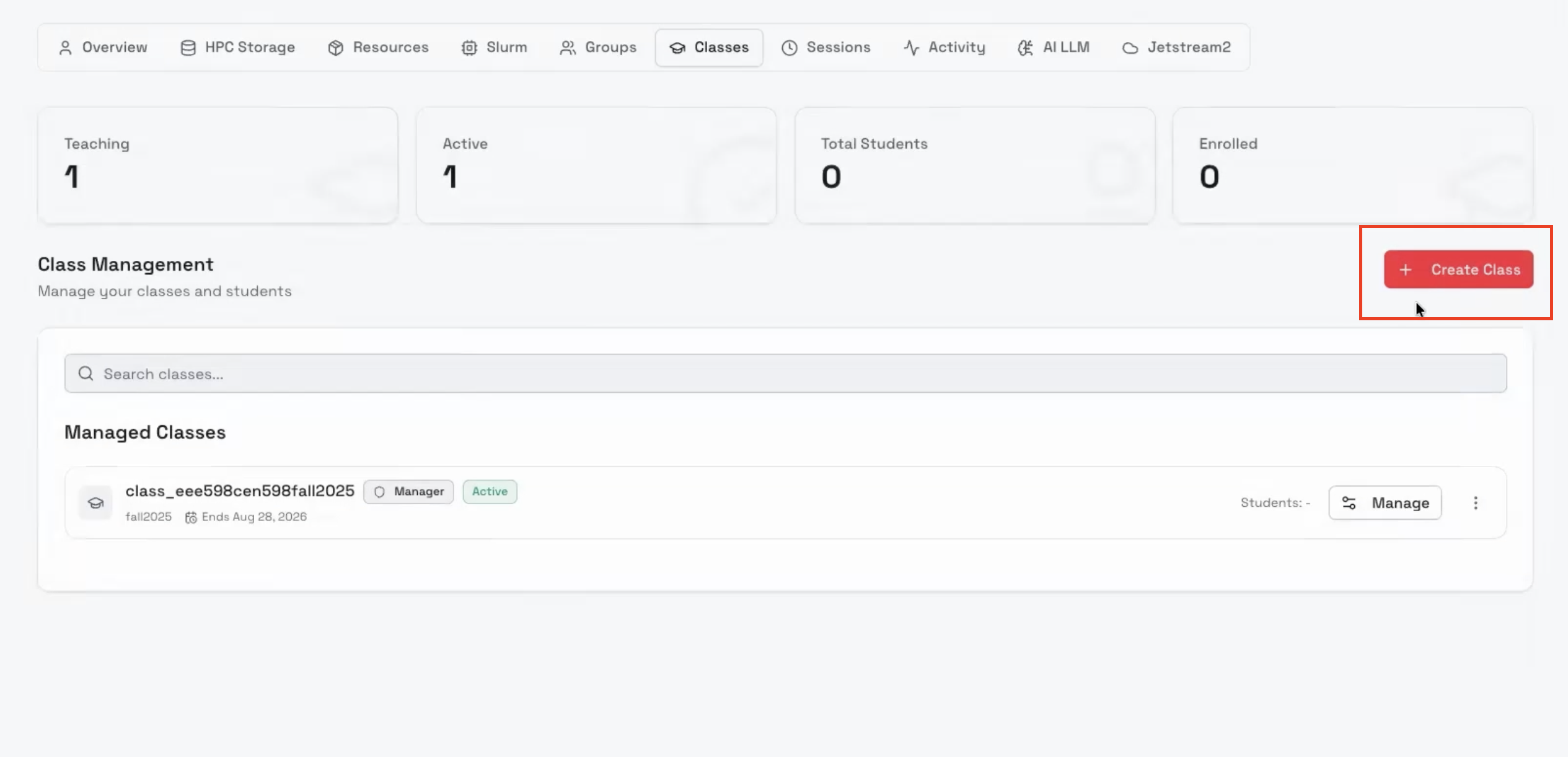Click the class_eee598cen598fall2025 name

pyautogui.click(x=240, y=491)
